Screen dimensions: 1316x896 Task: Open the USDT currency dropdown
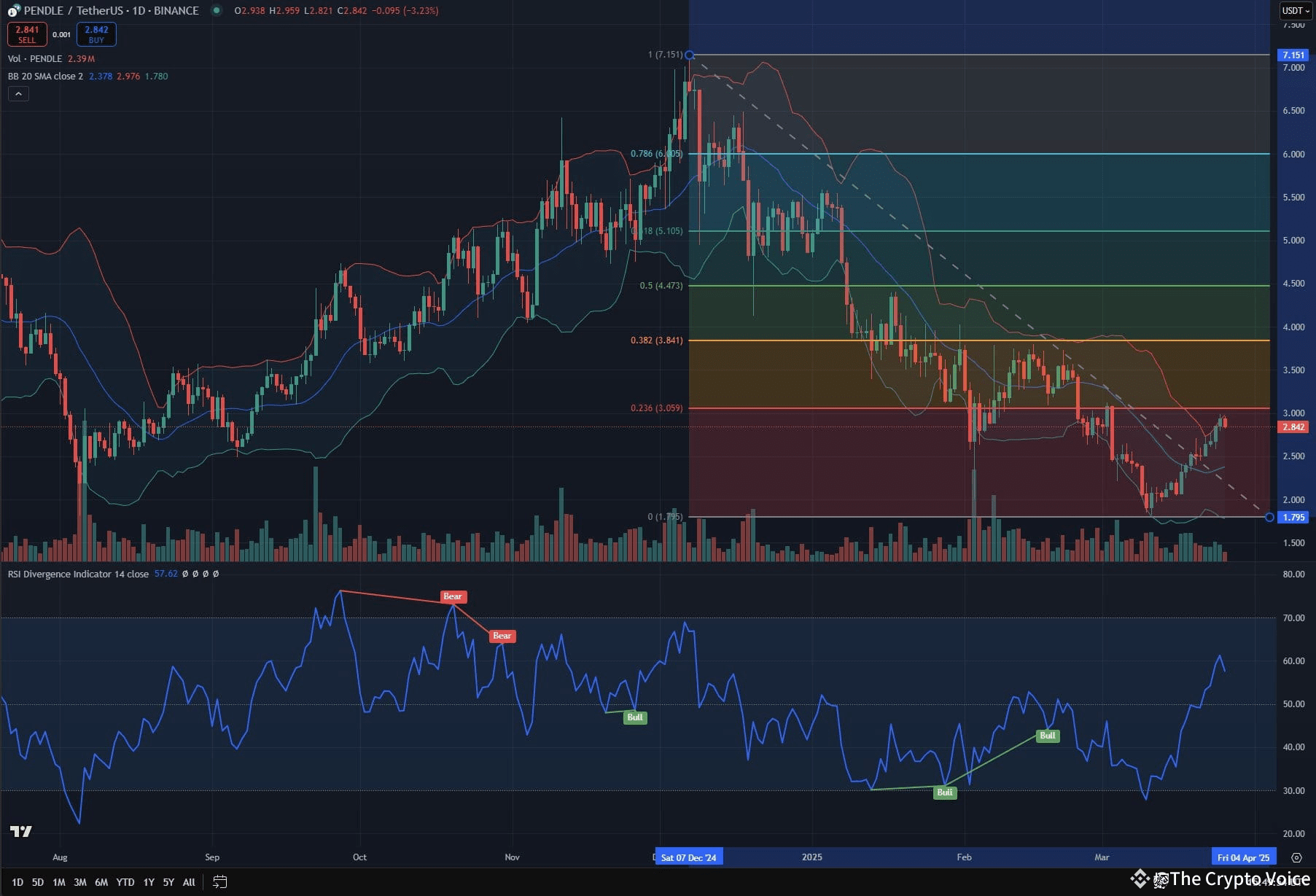[1296, 11]
